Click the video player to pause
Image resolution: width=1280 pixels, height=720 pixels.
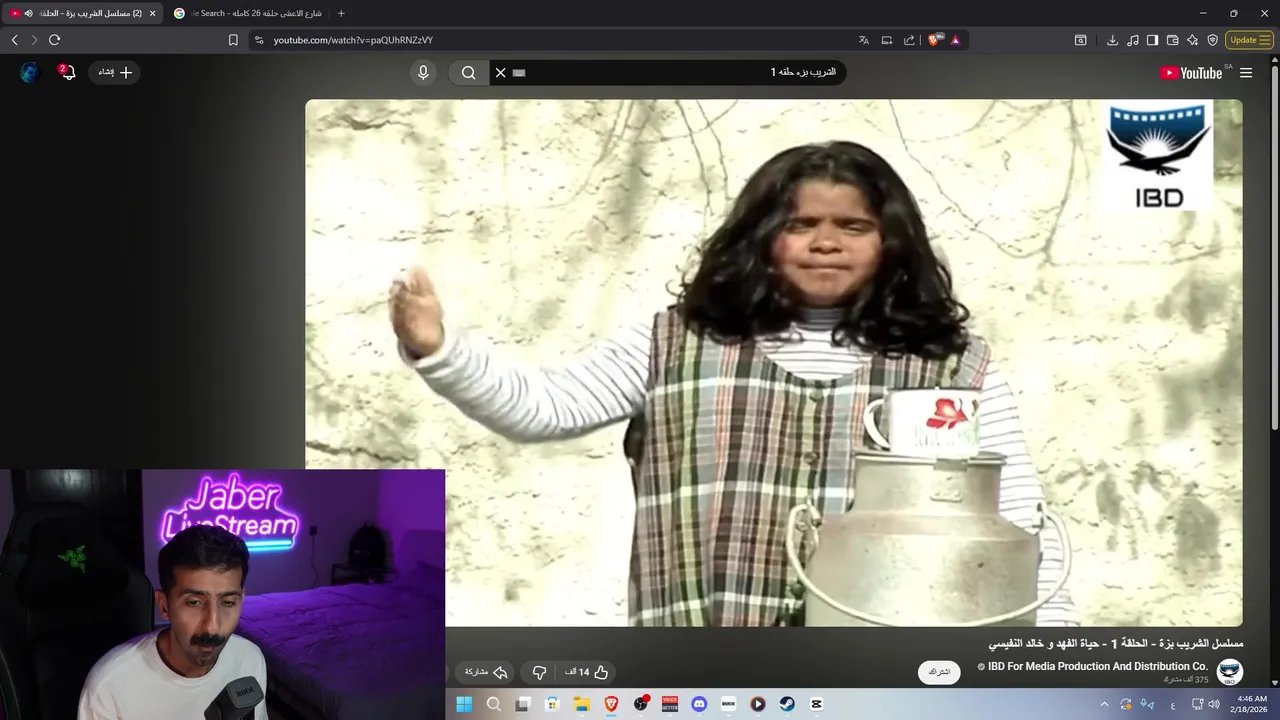click(x=774, y=362)
